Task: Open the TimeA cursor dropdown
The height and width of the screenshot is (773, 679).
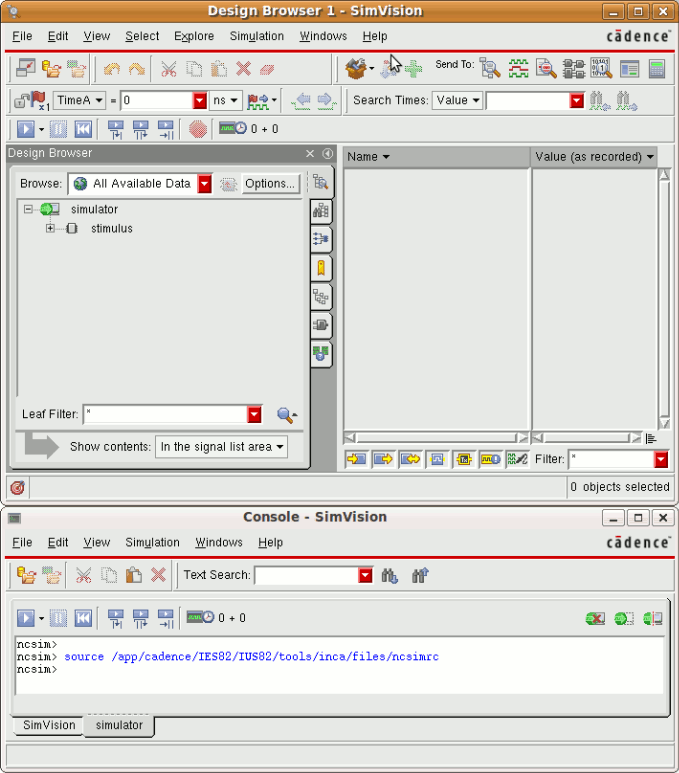Action: [x=79, y=101]
